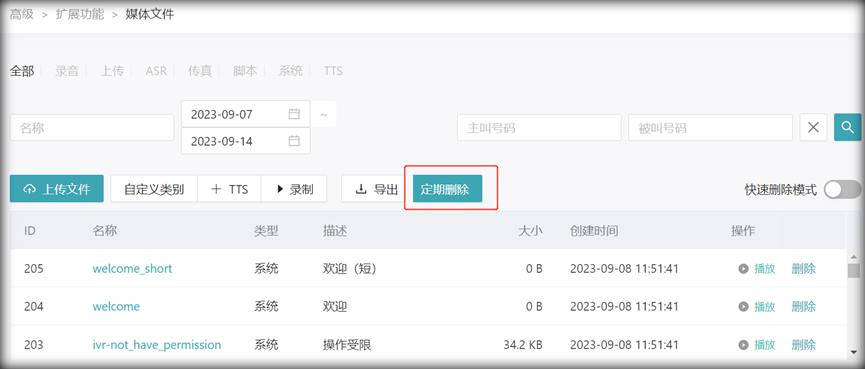This screenshot has width=865, height=369.
Task: Click play icon for ivr-not_have_permission row
Action: point(744,345)
